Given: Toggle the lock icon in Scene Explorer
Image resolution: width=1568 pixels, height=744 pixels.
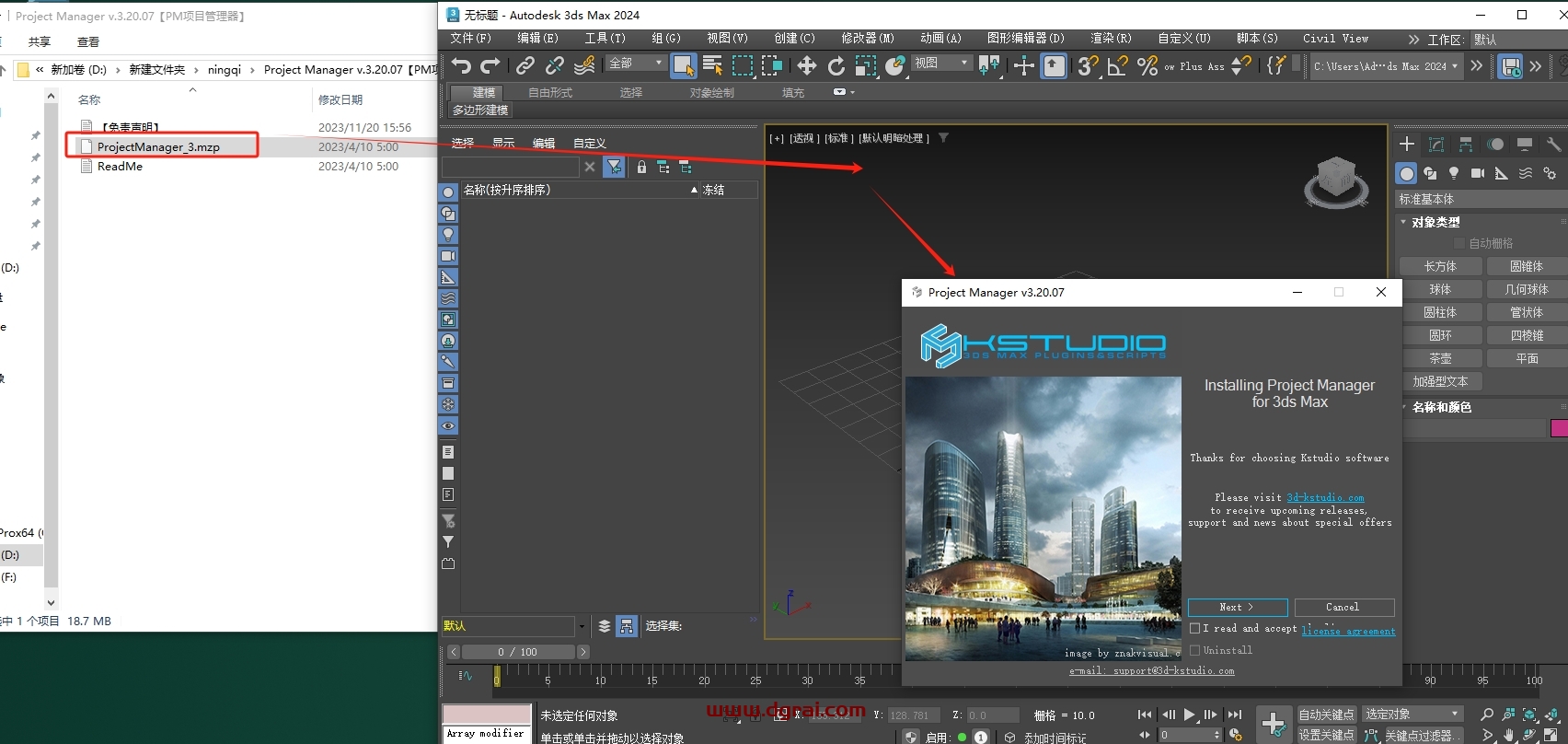Looking at the screenshot, I should [x=641, y=167].
